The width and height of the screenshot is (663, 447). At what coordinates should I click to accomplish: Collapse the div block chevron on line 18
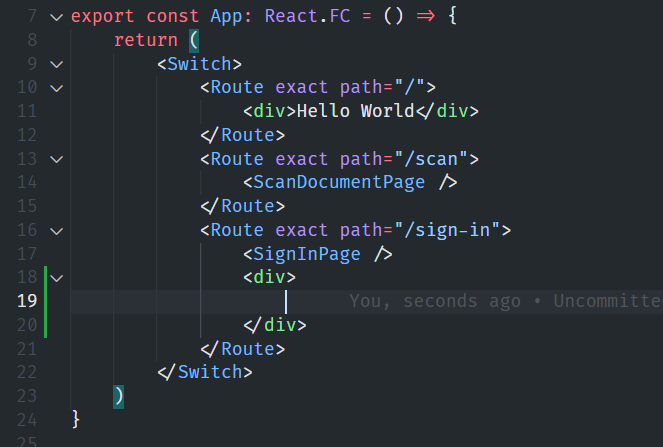pyautogui.click(x=56, y=278)
